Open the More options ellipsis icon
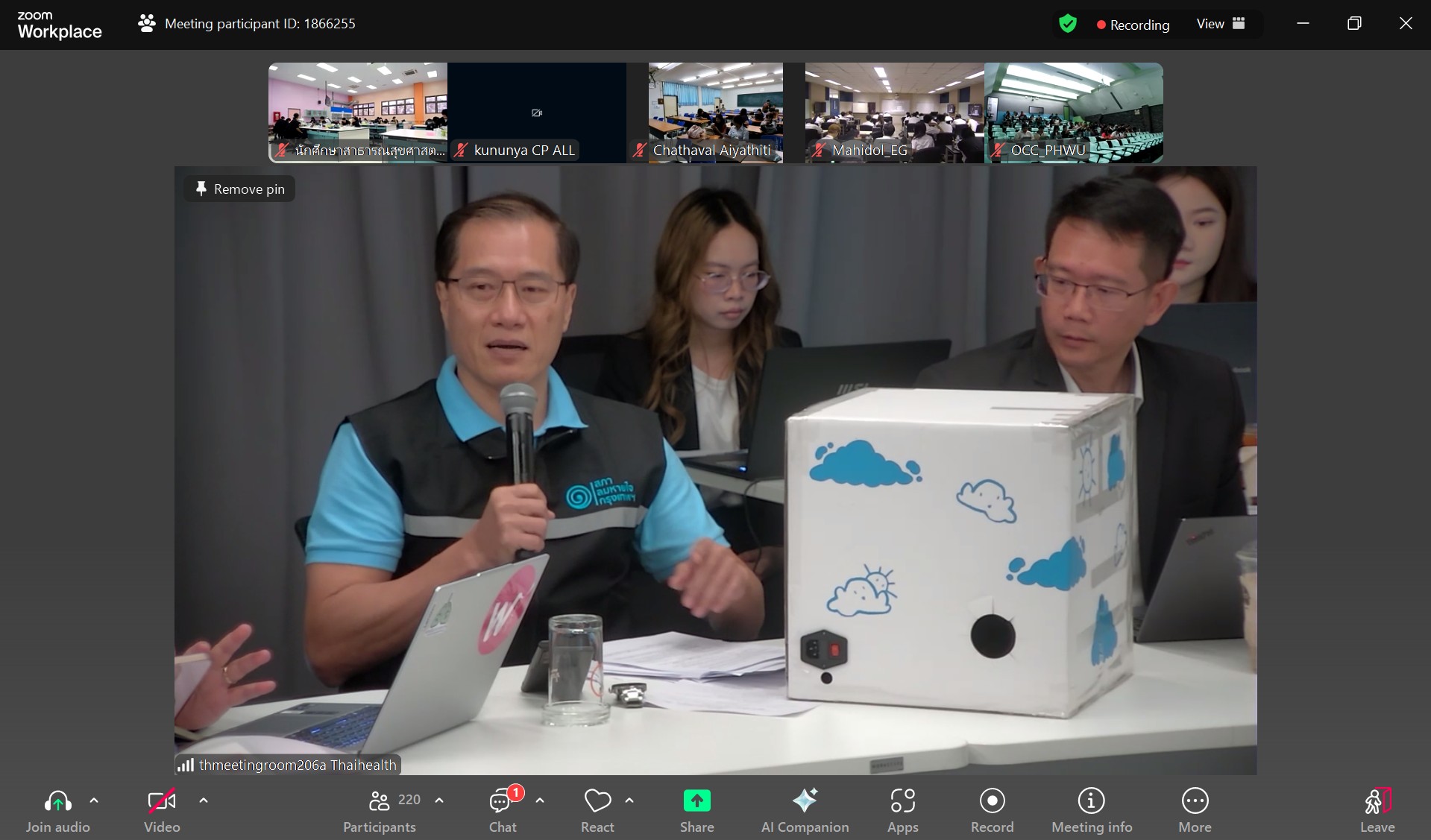The height and width of the screenshot is (840, 1431). tap(1195, 801)
